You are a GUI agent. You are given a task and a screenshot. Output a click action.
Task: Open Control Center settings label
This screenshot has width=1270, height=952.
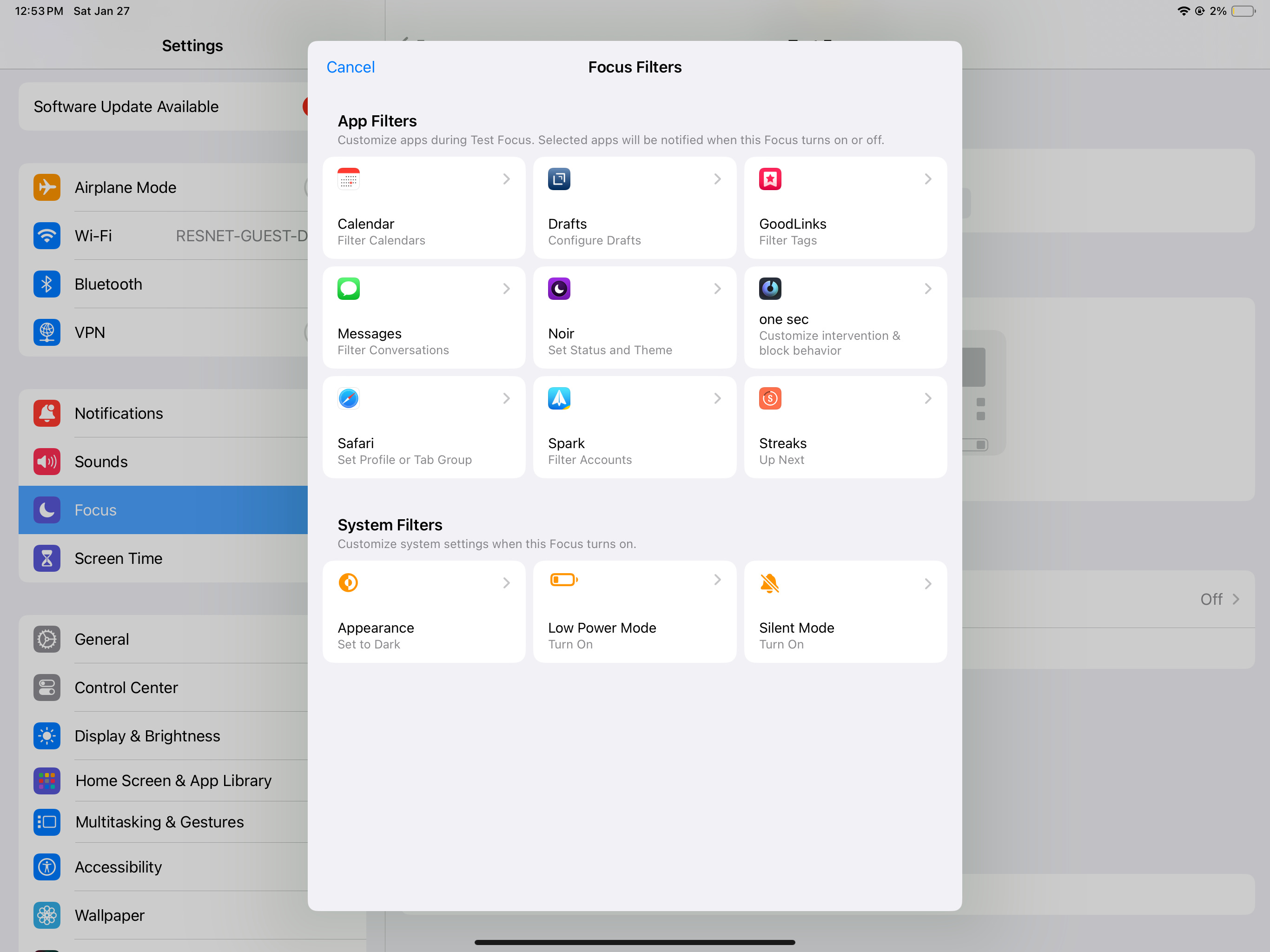pyautogui.click(x=126, y=688)
